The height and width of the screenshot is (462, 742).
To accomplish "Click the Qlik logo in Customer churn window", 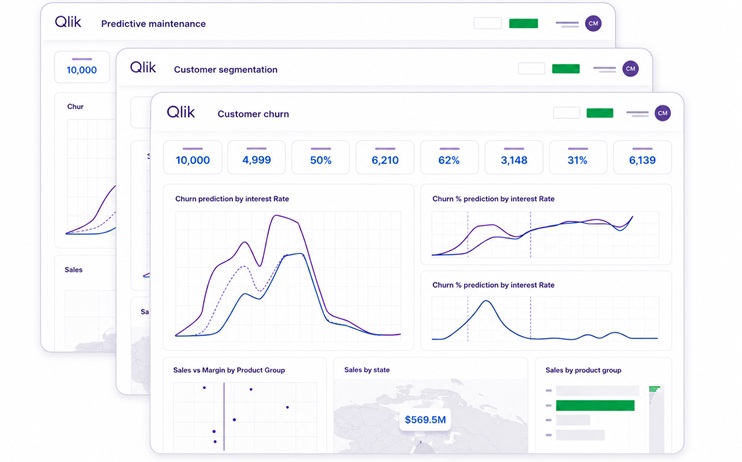I will click(181, 112).
